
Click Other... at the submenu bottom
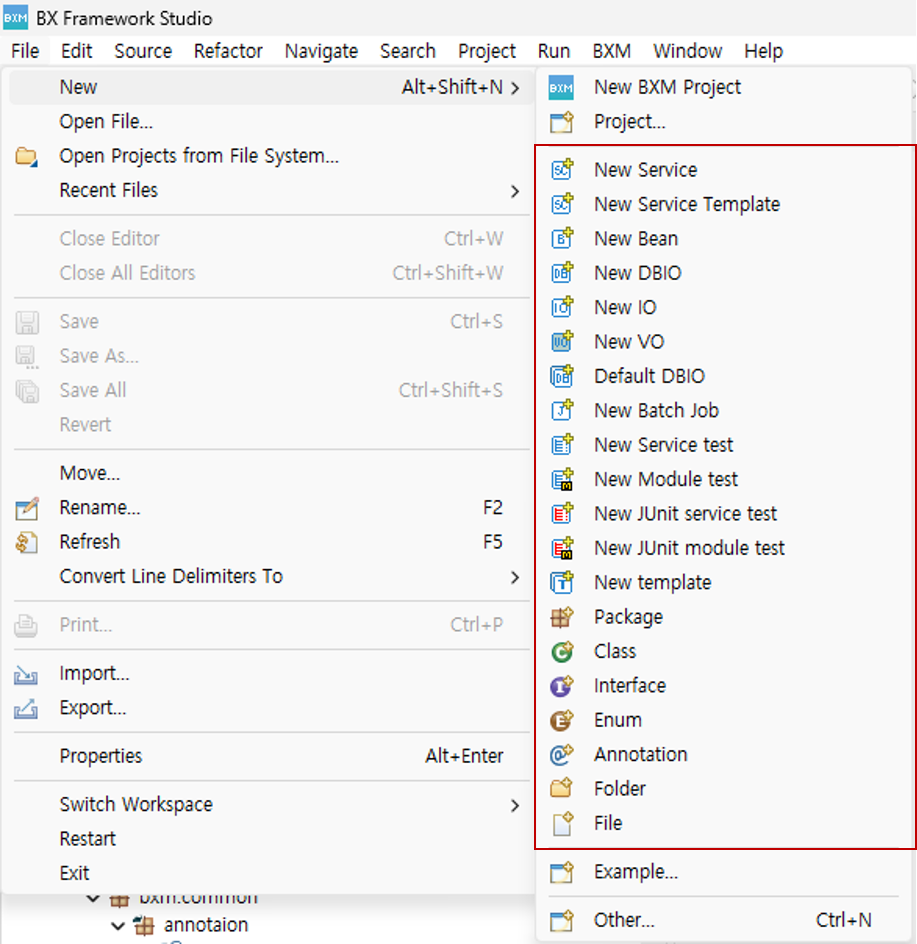point(624,920)
